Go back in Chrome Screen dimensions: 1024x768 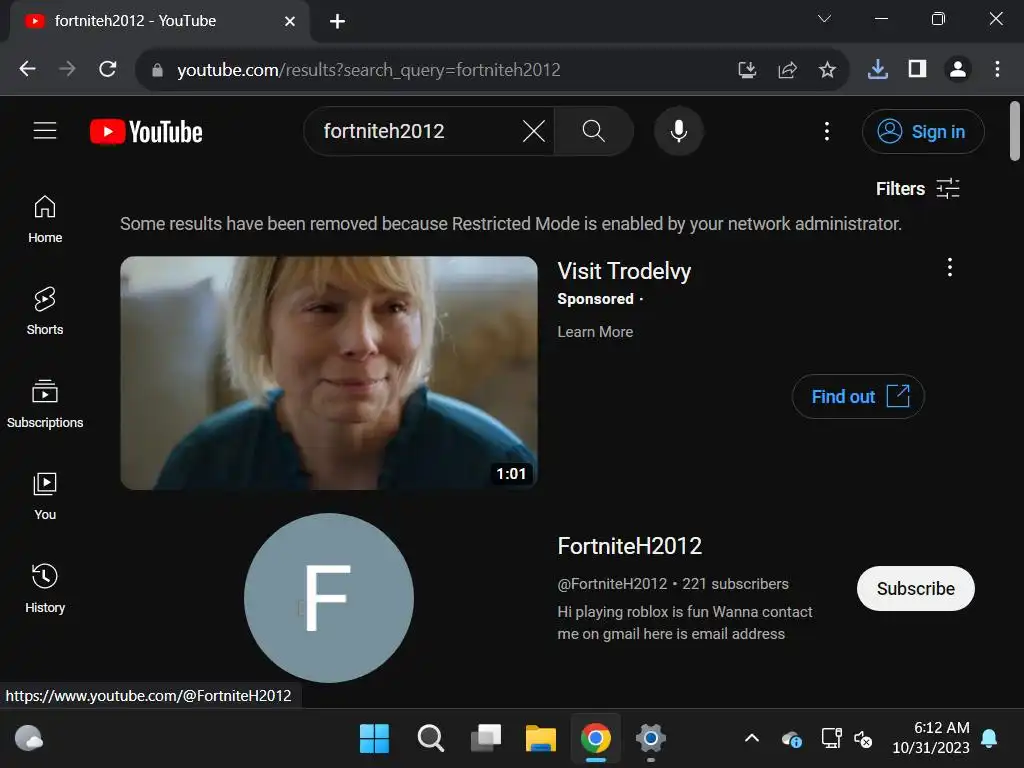27,69
